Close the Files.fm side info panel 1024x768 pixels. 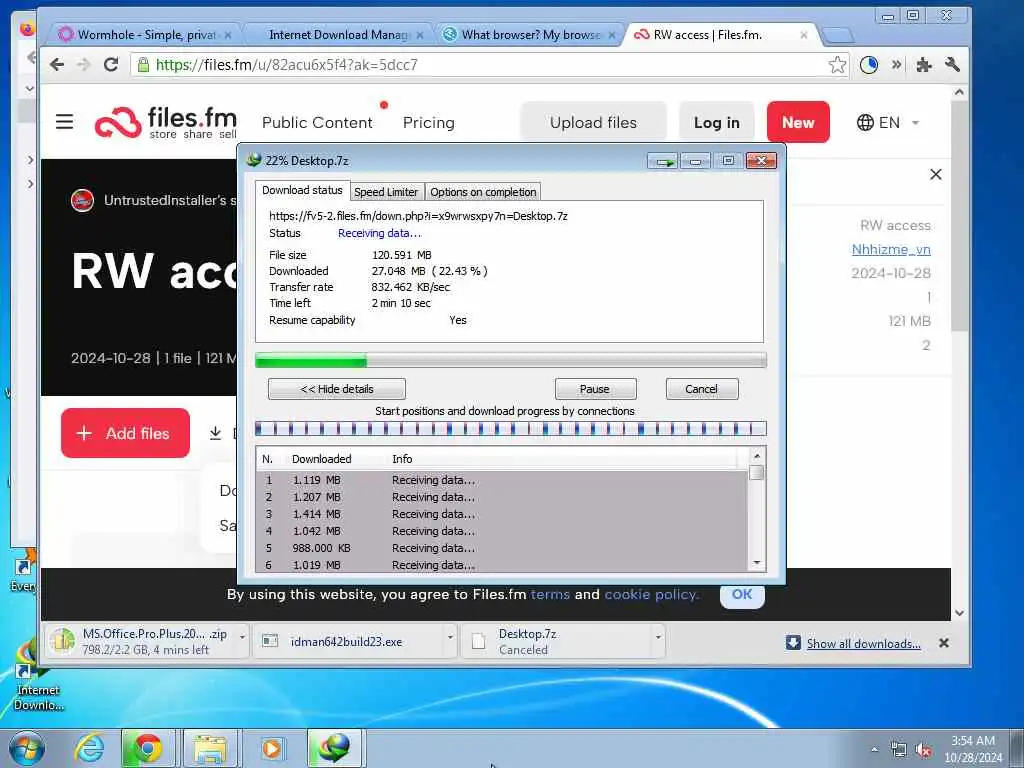pos(936,174)
